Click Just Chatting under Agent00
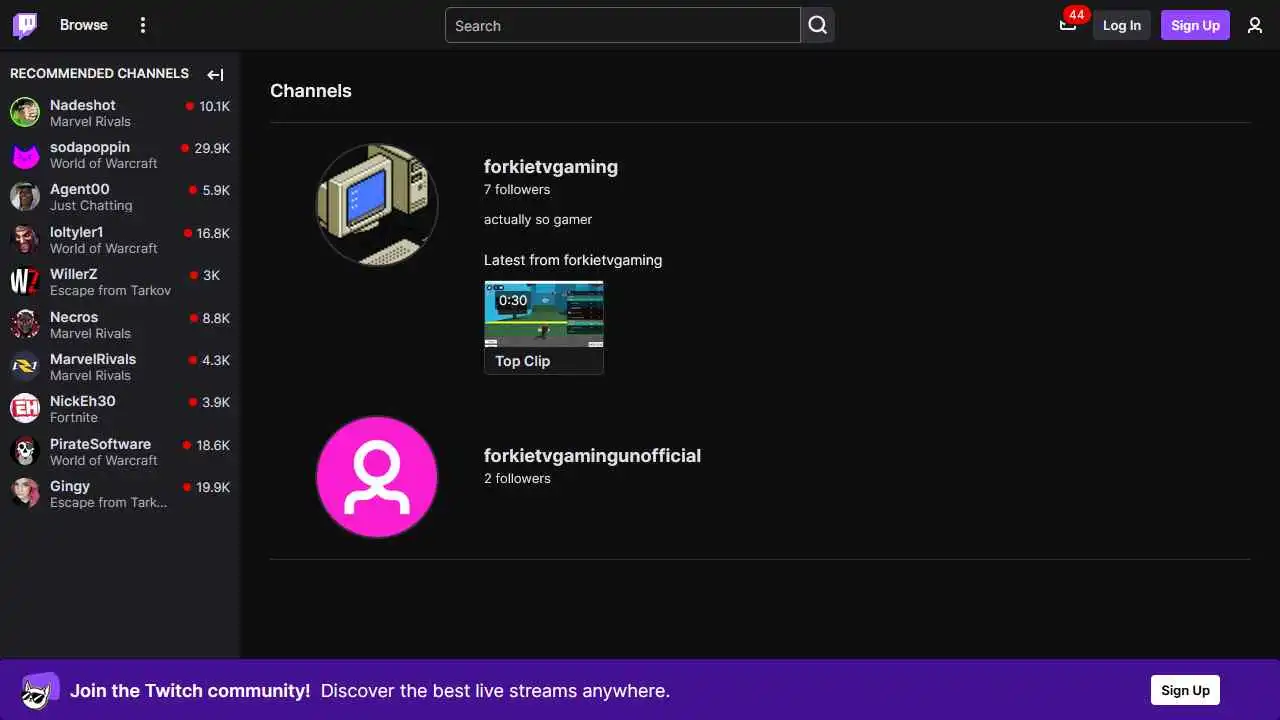Screen dimensions: 1280x720 [91, 206]
